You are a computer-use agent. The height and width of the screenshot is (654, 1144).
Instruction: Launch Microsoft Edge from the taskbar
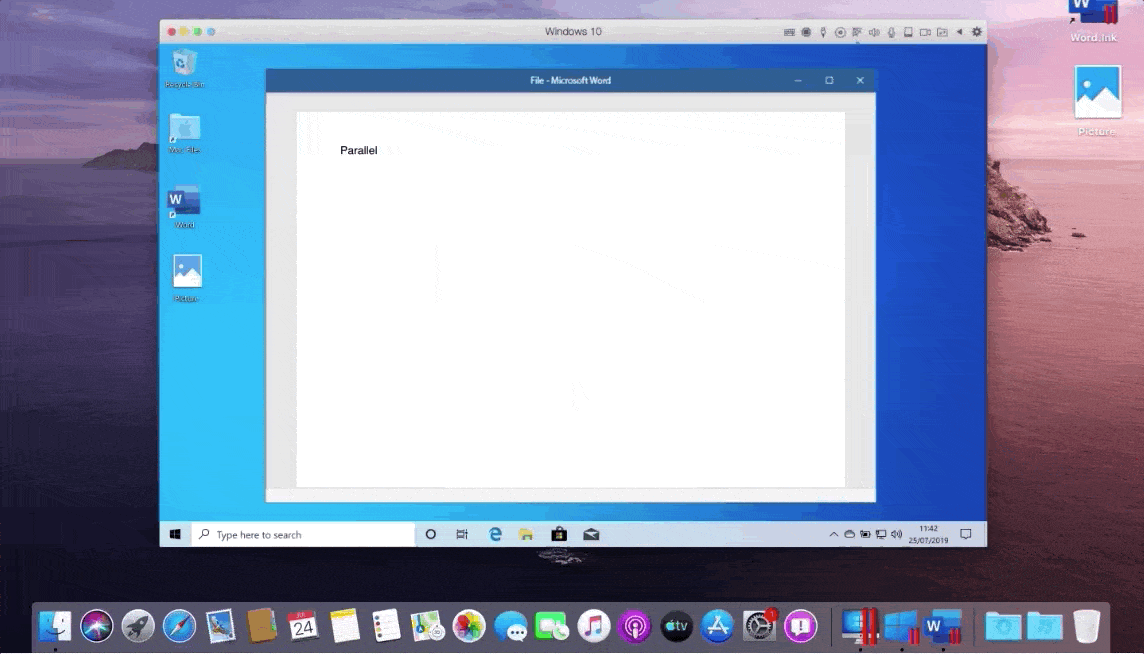tap(495, 534)
